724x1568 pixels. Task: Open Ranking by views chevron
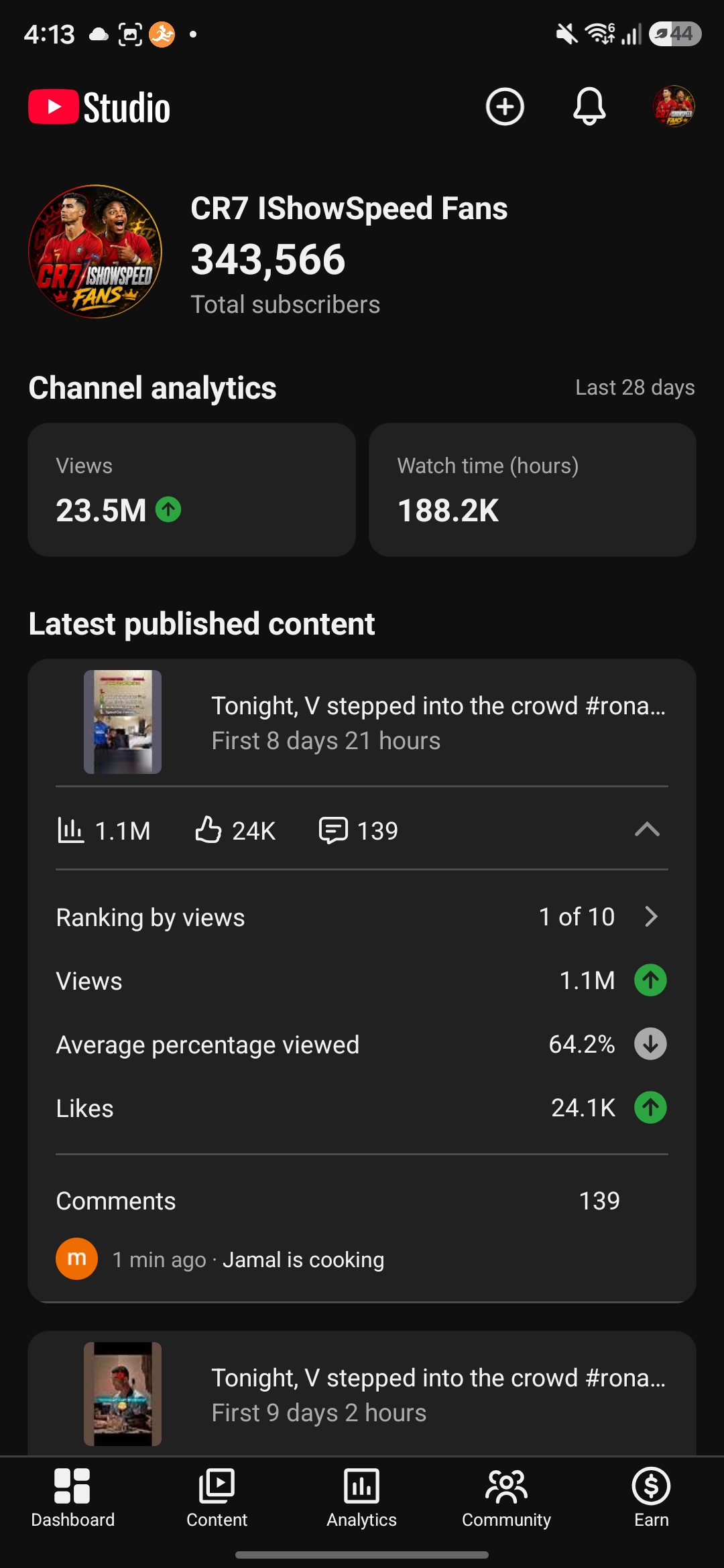pyautogui.click(x=651, y=917)
